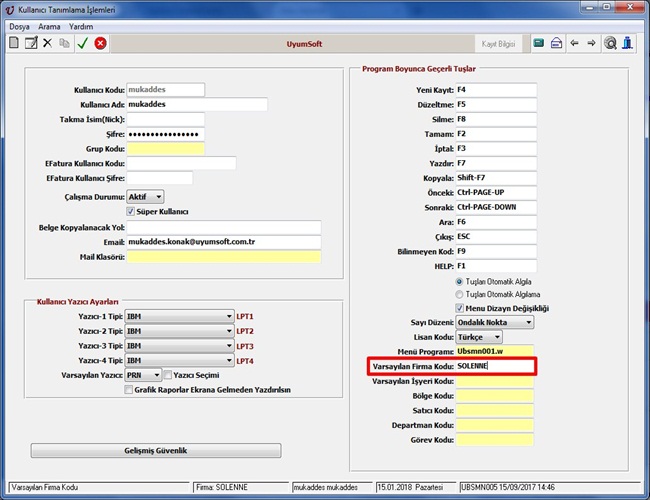This screenshot has height=500, width=650.
Task: Confirm with the green checkmark icon
Action: point(82,43)
